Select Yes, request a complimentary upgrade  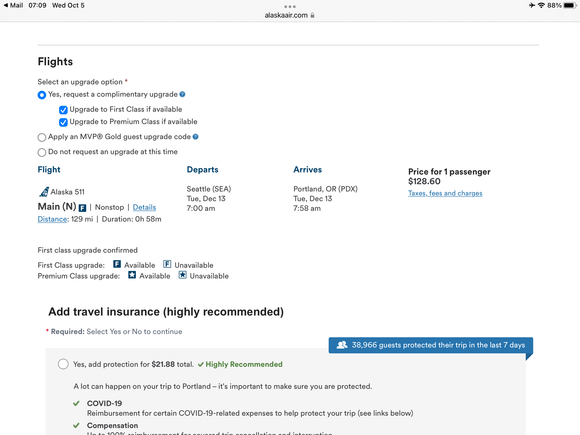point(42,95)
